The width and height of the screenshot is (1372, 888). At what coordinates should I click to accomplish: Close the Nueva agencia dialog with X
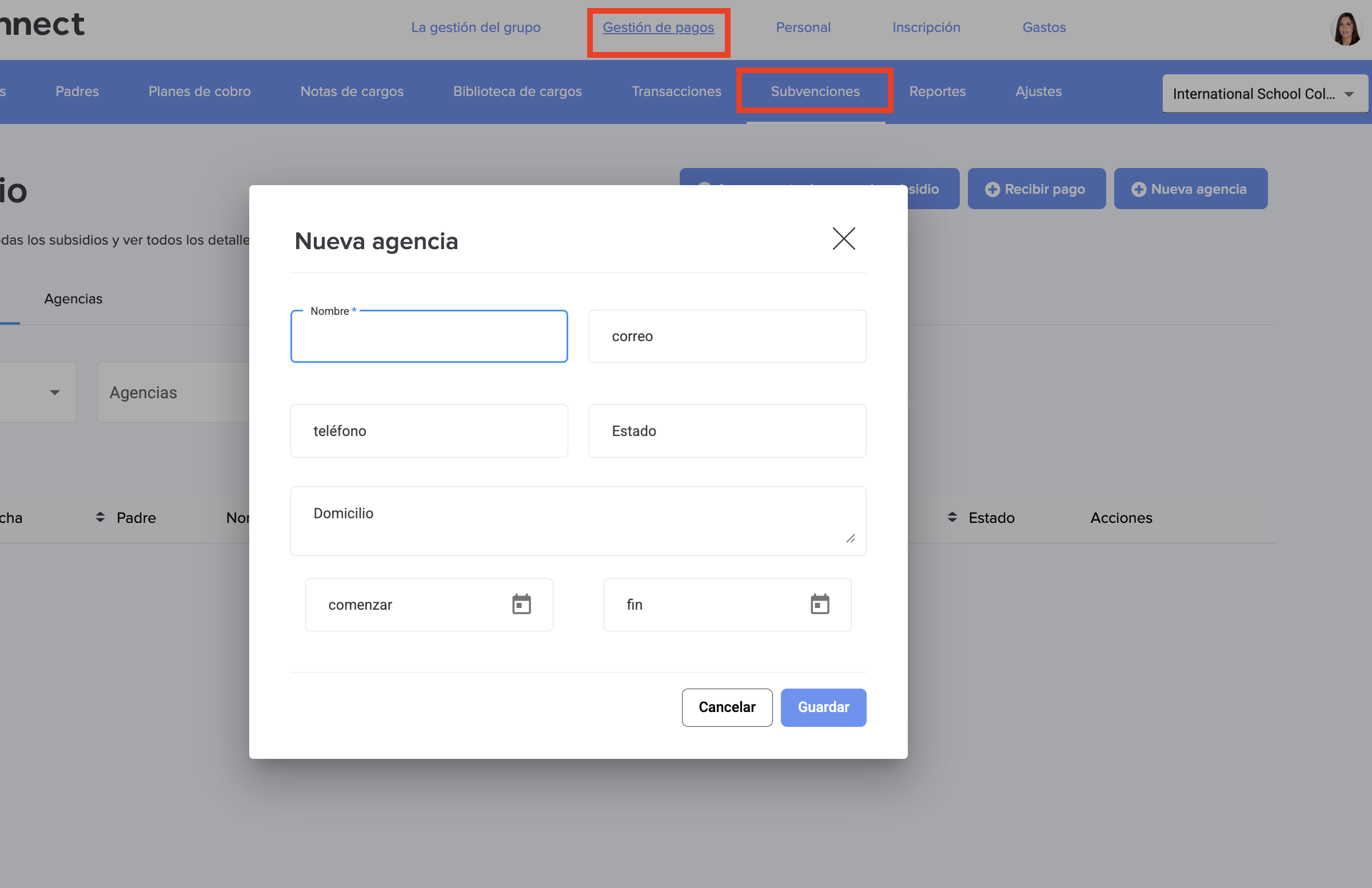pos(843,238)
